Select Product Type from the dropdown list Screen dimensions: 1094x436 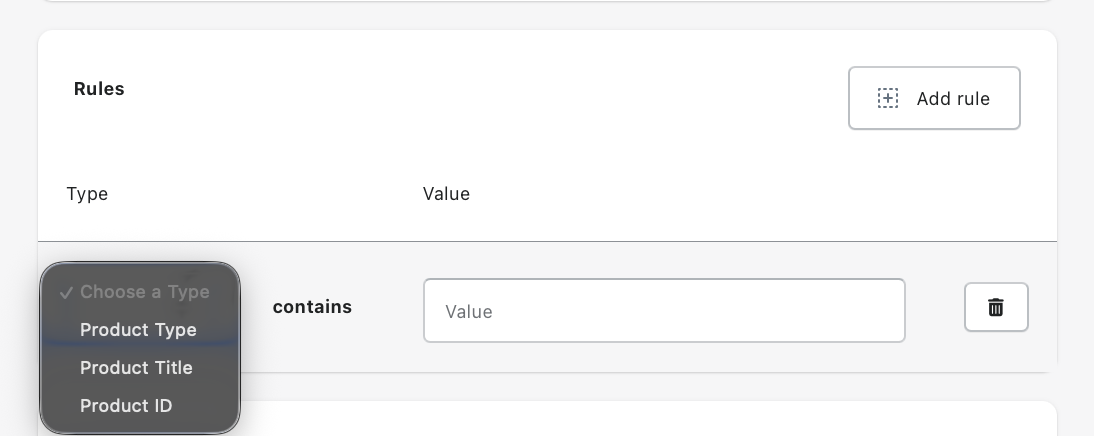(x=140, y=330)
